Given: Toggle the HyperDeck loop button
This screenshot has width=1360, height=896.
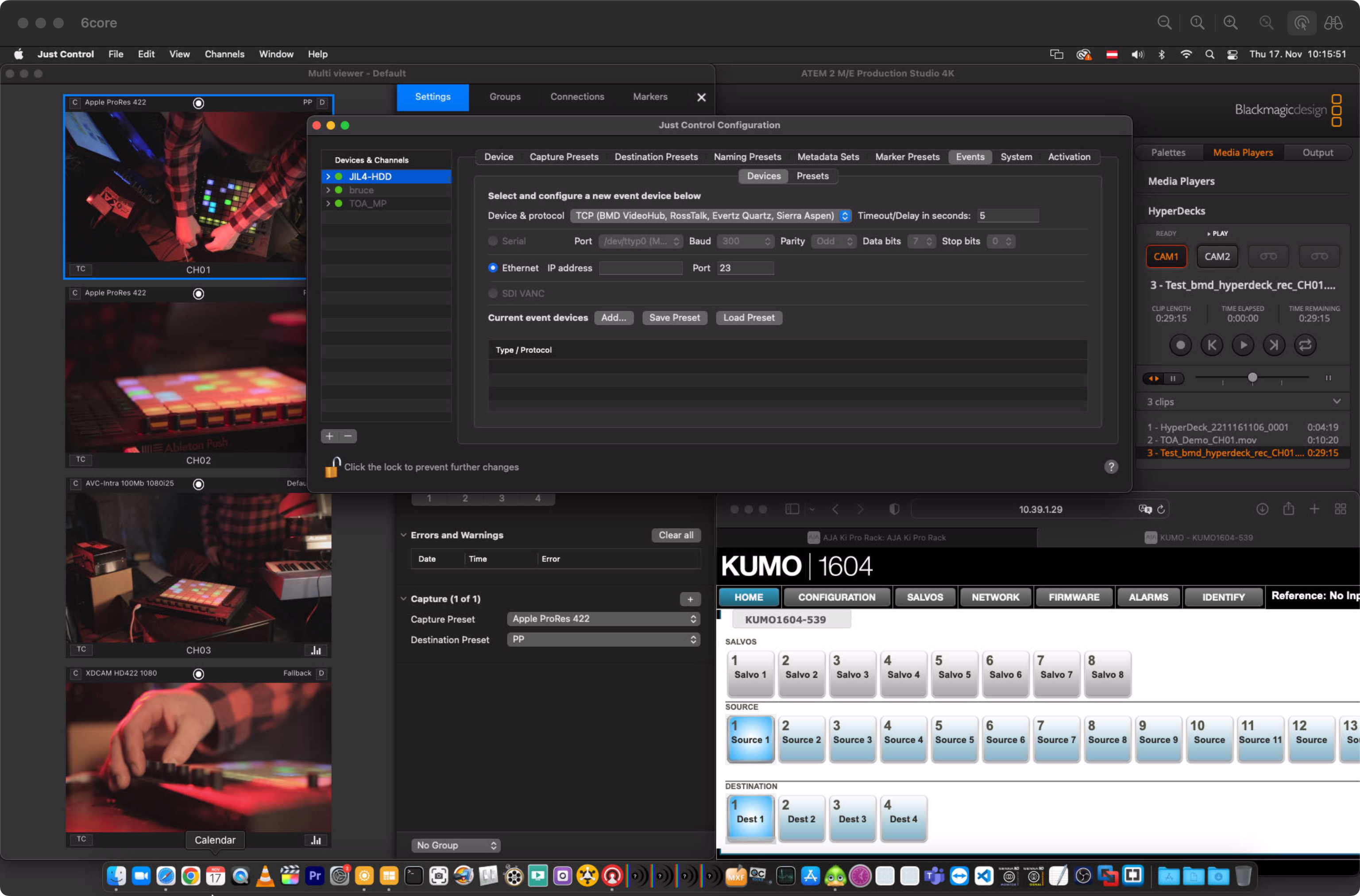Looking at the screenshot, I should (x=1305, y=344).
